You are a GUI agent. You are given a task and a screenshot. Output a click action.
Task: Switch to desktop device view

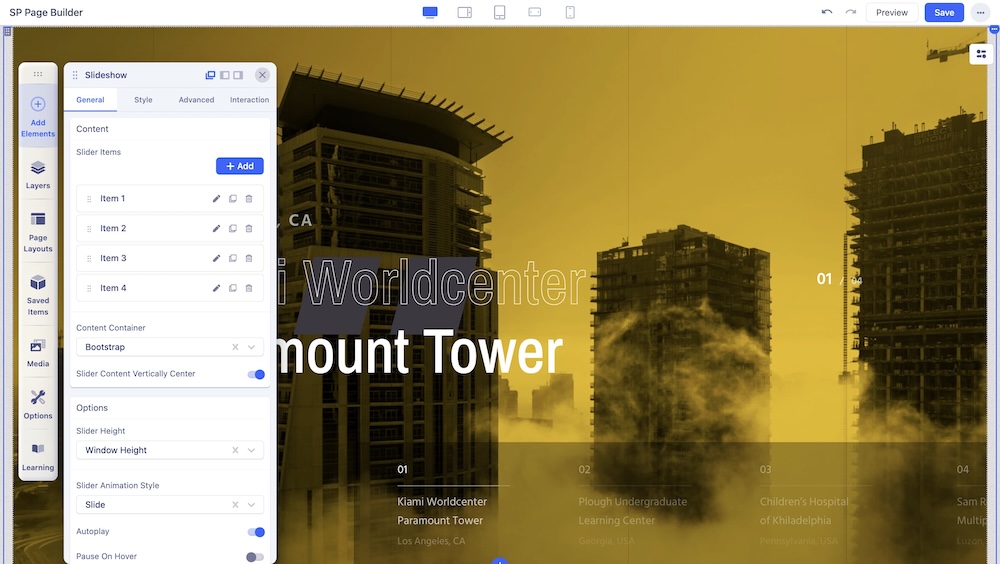point(430,12)
